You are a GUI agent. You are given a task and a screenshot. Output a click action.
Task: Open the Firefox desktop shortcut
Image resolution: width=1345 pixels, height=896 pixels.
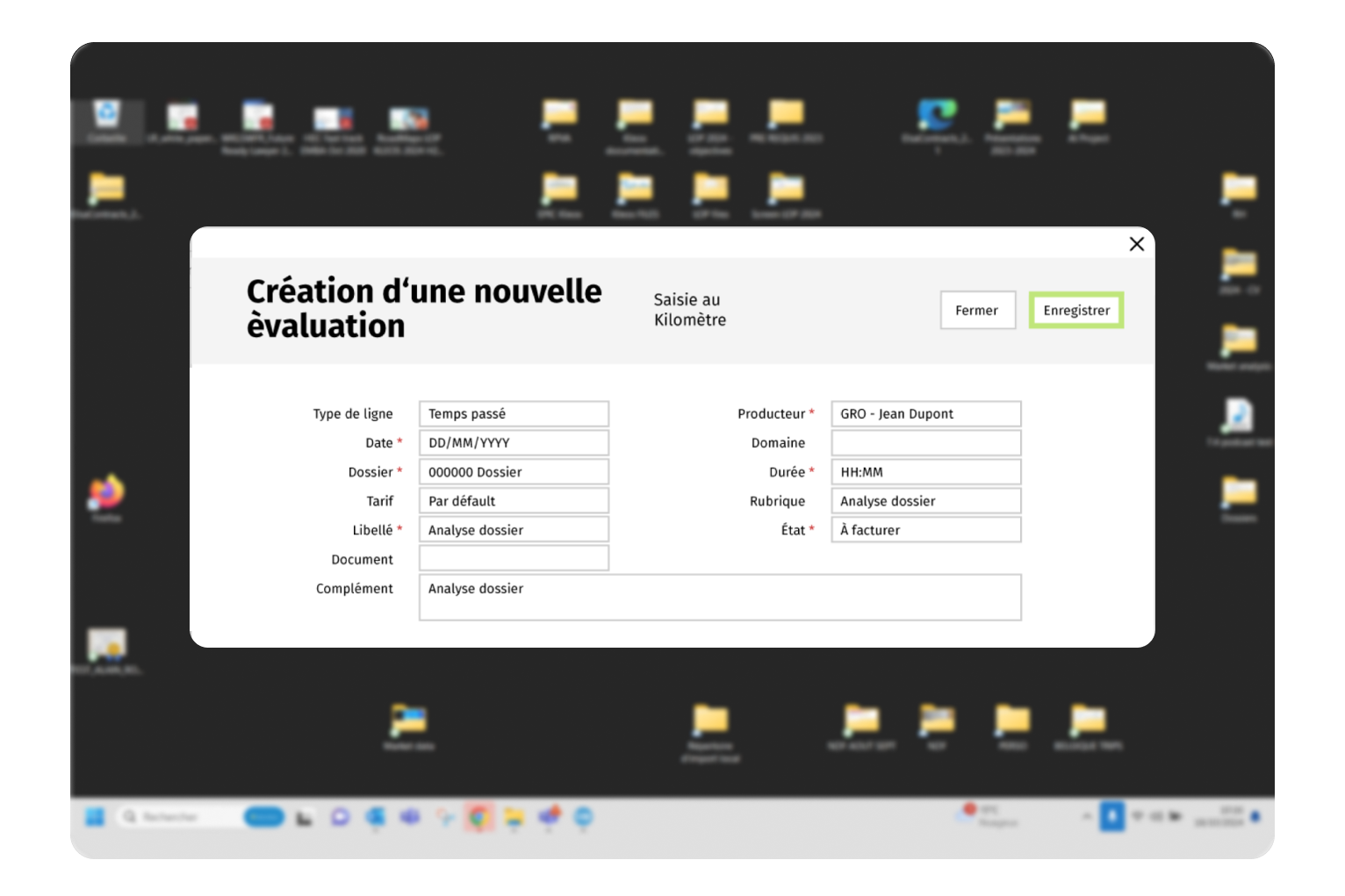[x=106, y=493]
